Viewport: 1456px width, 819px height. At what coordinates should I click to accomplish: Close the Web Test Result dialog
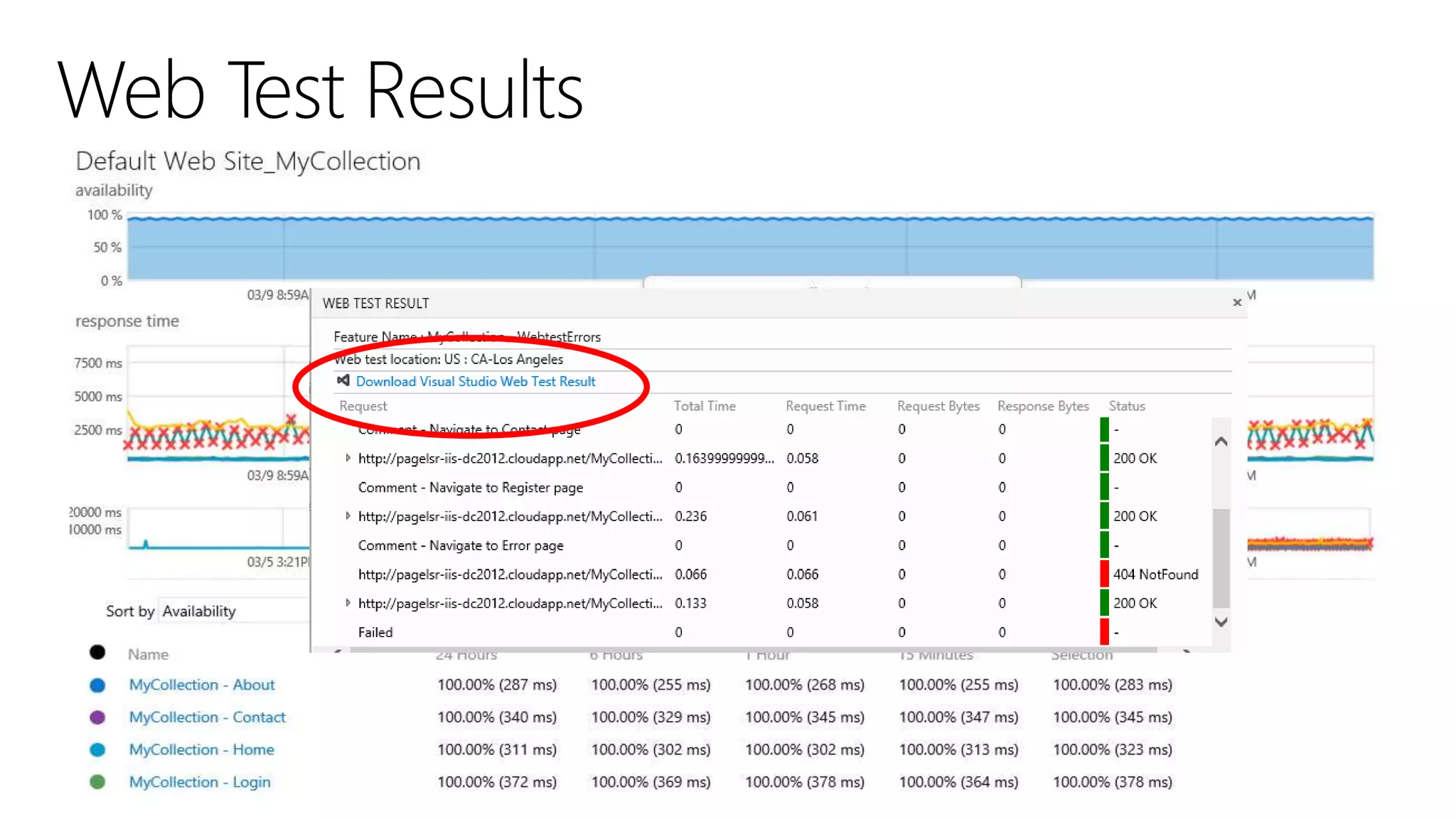click(1237, 303)
